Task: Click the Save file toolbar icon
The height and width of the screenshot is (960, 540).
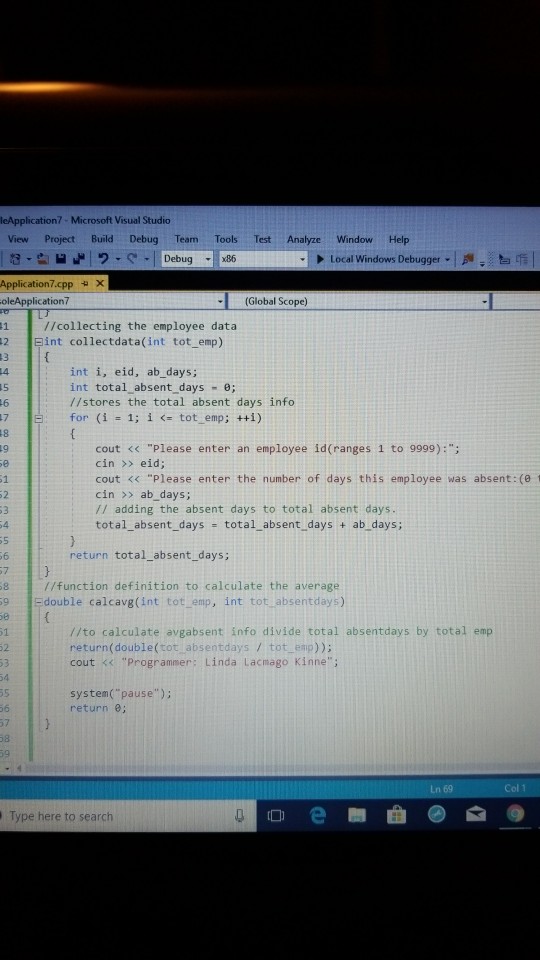Action: pos(61,259)
